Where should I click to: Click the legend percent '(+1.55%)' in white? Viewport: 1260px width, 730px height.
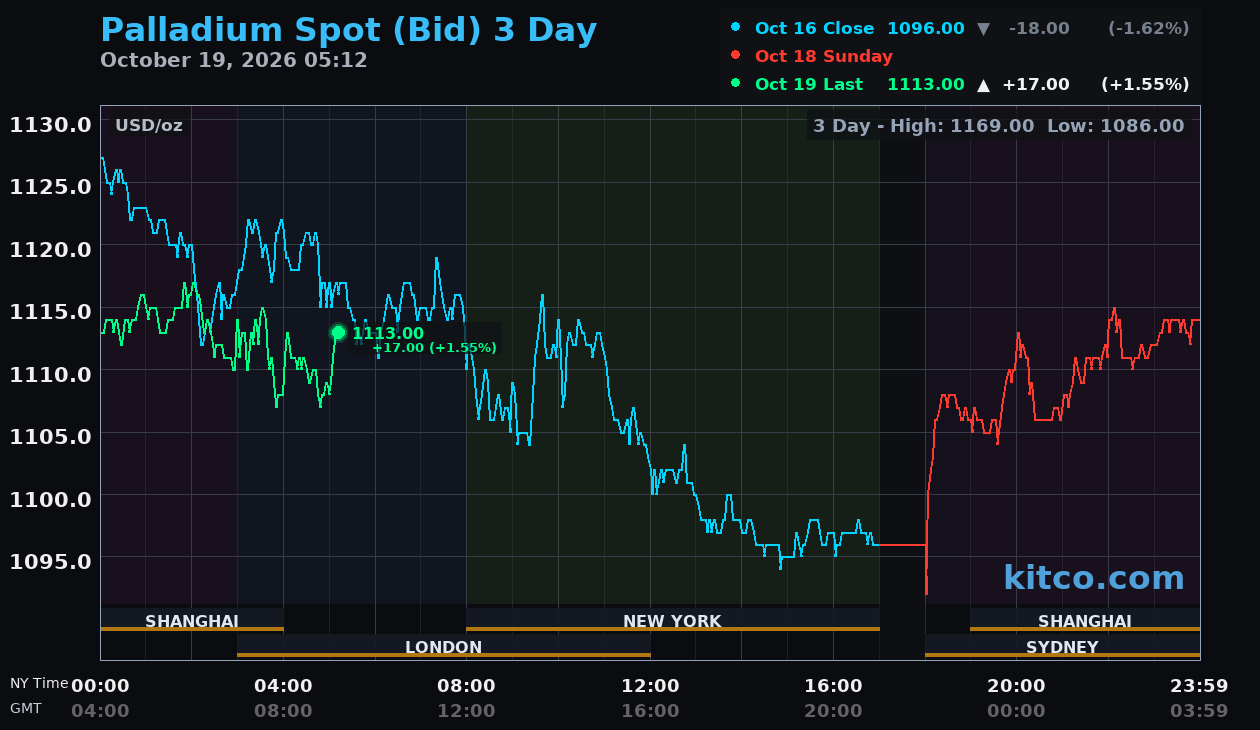pyautogui.click(x=1145, y=85)
